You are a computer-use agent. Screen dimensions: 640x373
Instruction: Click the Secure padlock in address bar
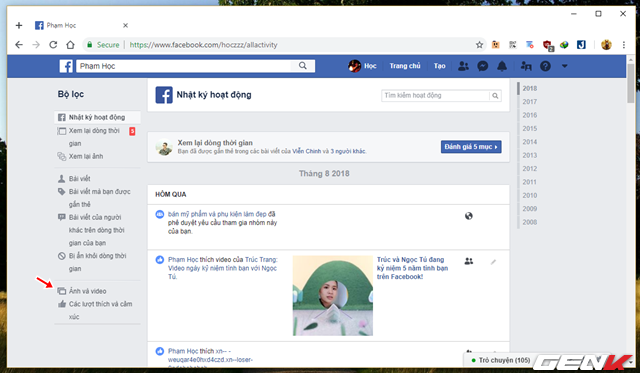pos(90,44)
